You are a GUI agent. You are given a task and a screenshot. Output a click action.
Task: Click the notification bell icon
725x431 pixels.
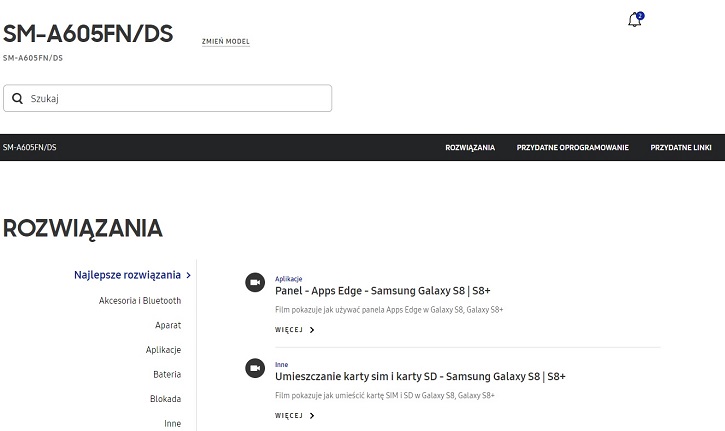pos(634,21)
